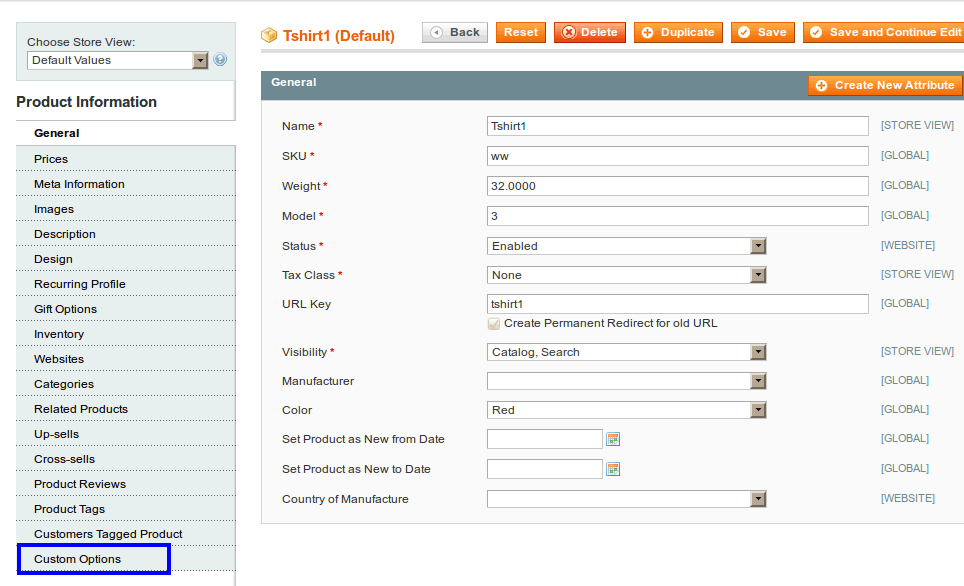Viewport: 964px width, 586px height.
Task: Toggle Create Permanent Redirect for old URL
Action: point(494,324)
